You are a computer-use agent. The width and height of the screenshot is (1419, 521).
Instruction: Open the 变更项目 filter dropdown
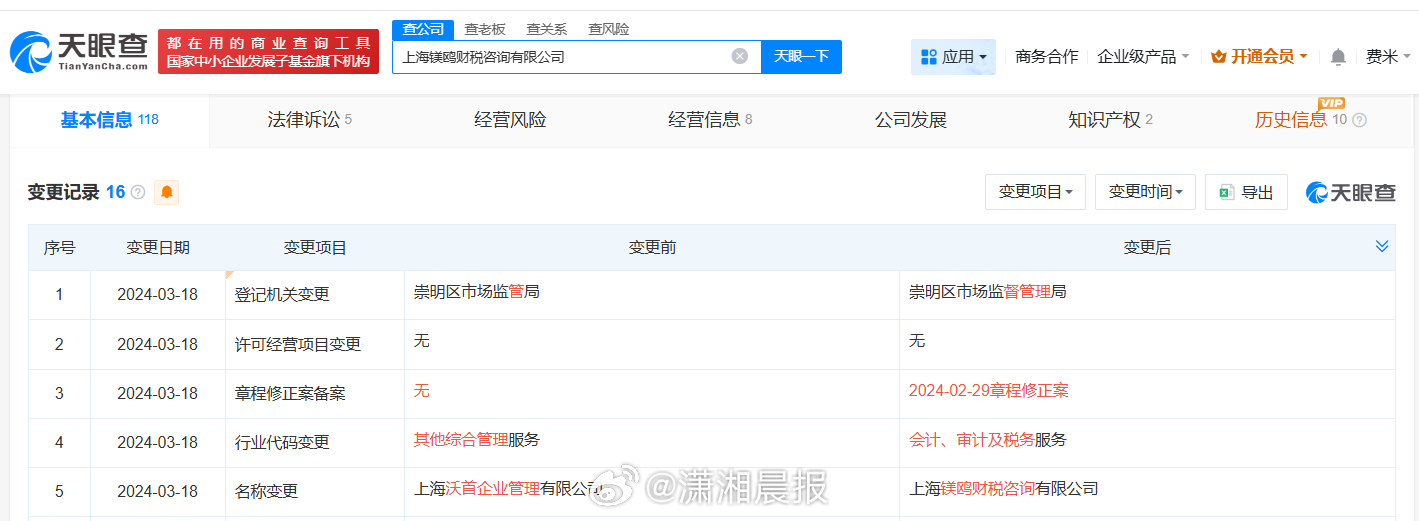[1035, 192]
